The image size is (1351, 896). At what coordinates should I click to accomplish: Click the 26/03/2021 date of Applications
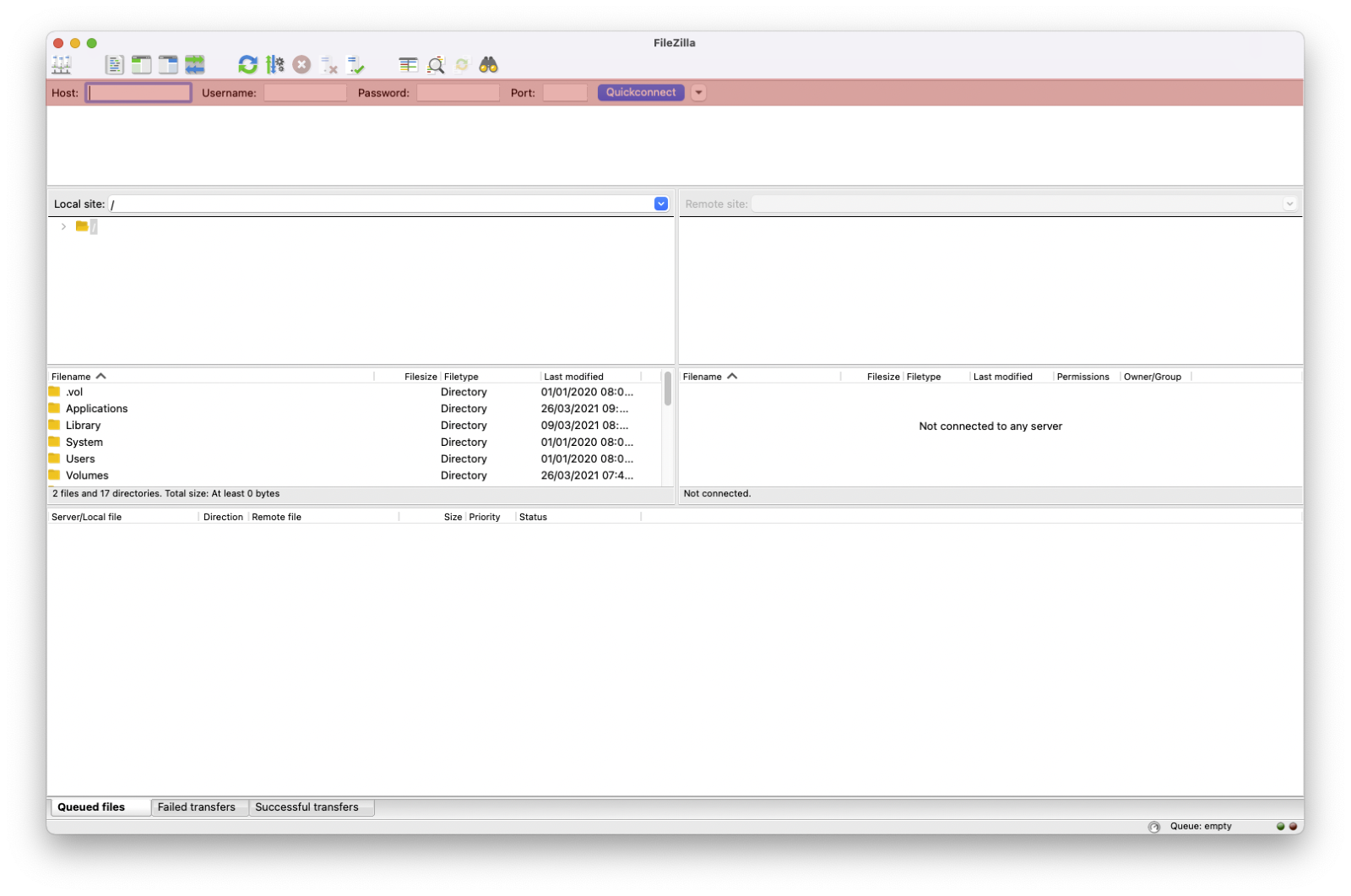[584, 409]
